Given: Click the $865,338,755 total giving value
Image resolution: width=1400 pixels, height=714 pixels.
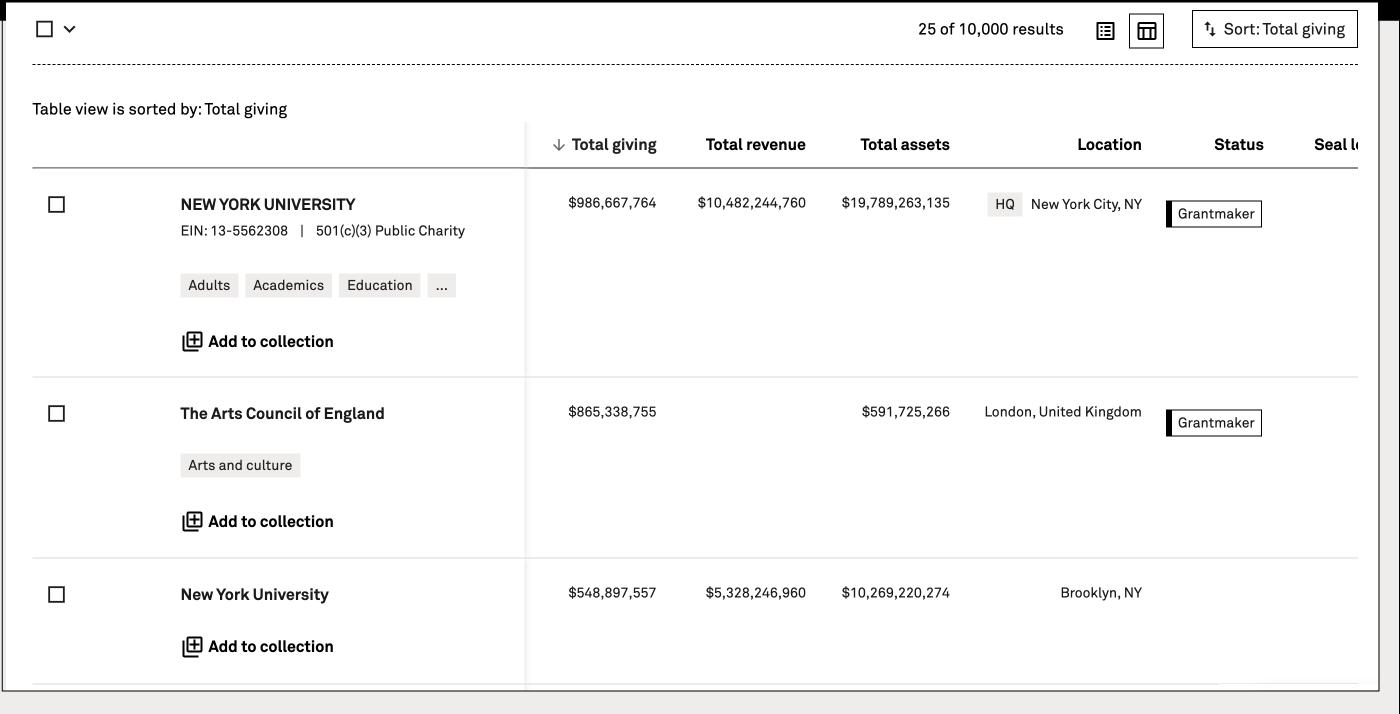Looking at the screenshot, I should pyautogui.click(x=612, y=412).
